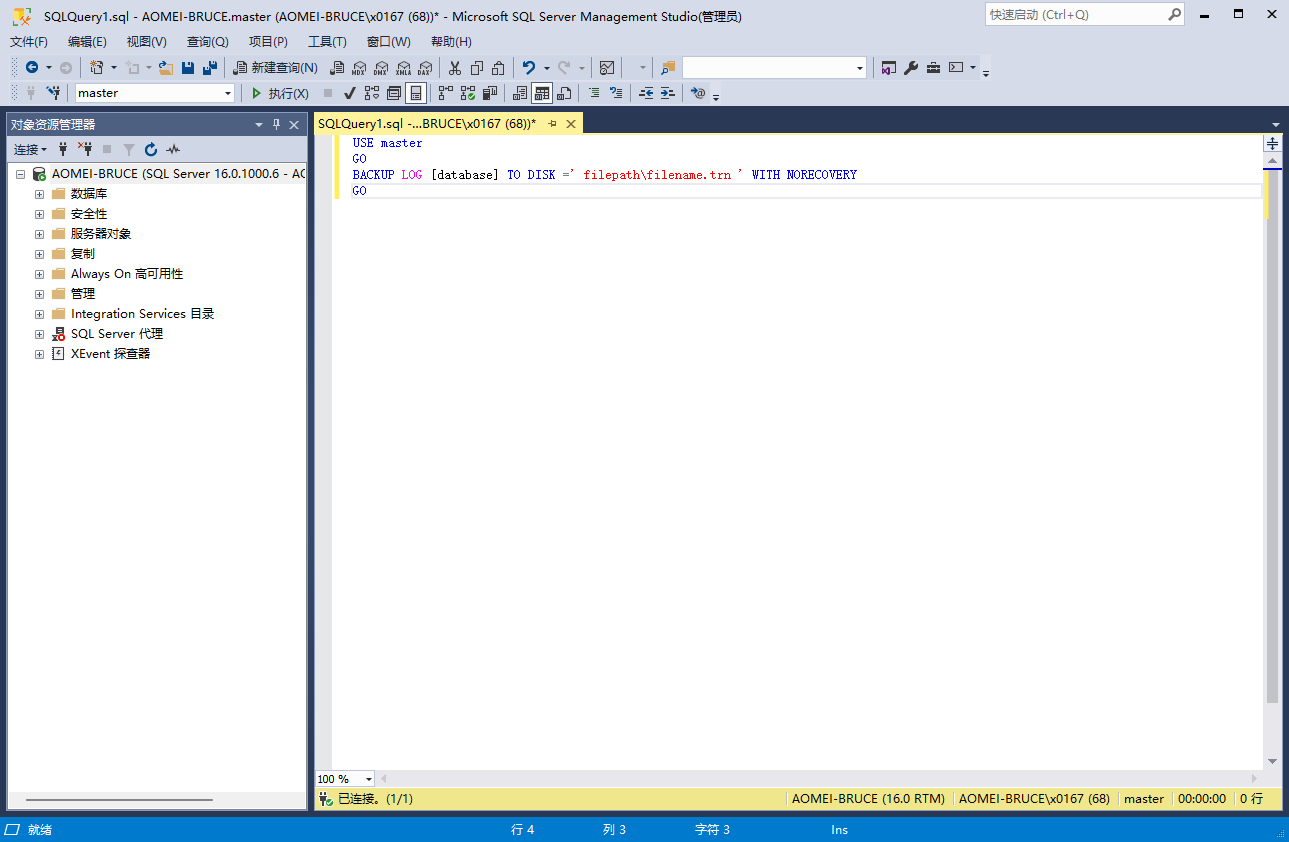Viewport: 1289px width, 842px height.
Task: Open the 连接 dropdown in Object Explorer
Action: (30, 149)
